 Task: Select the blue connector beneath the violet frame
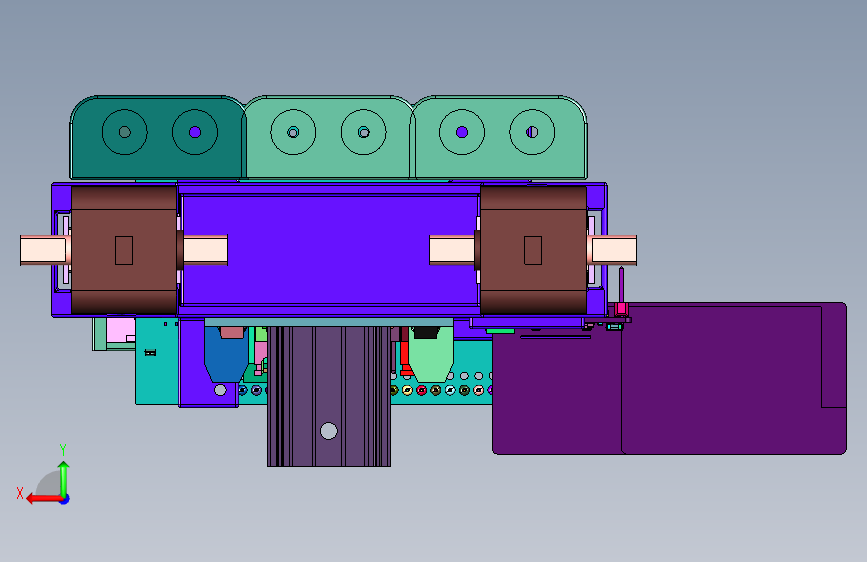(226, 354)
